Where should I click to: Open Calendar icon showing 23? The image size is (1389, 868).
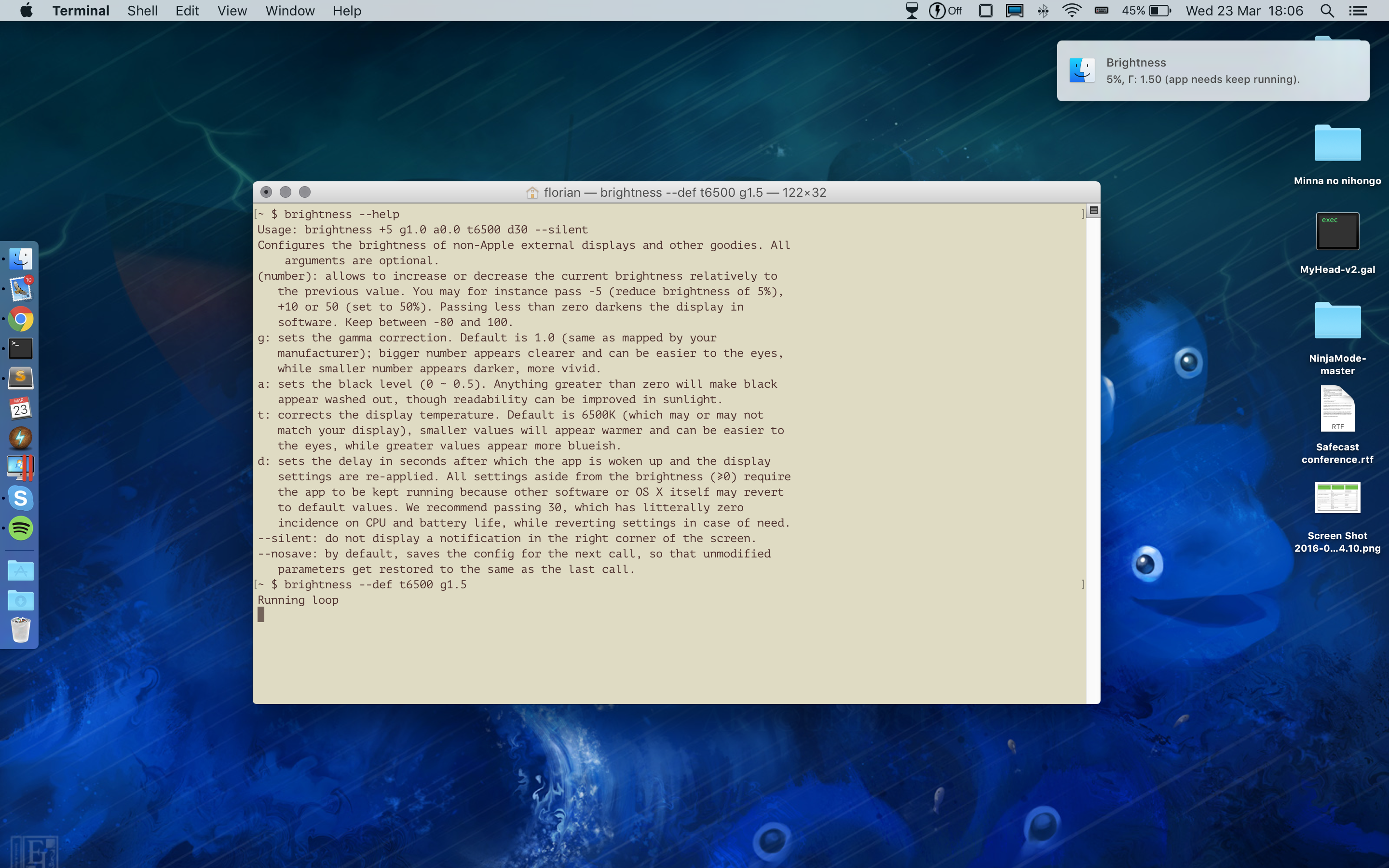point(21,408)
